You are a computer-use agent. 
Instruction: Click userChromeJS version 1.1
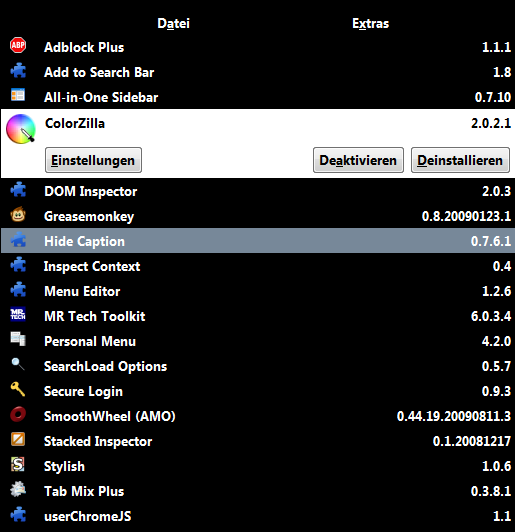coord(502,516)
